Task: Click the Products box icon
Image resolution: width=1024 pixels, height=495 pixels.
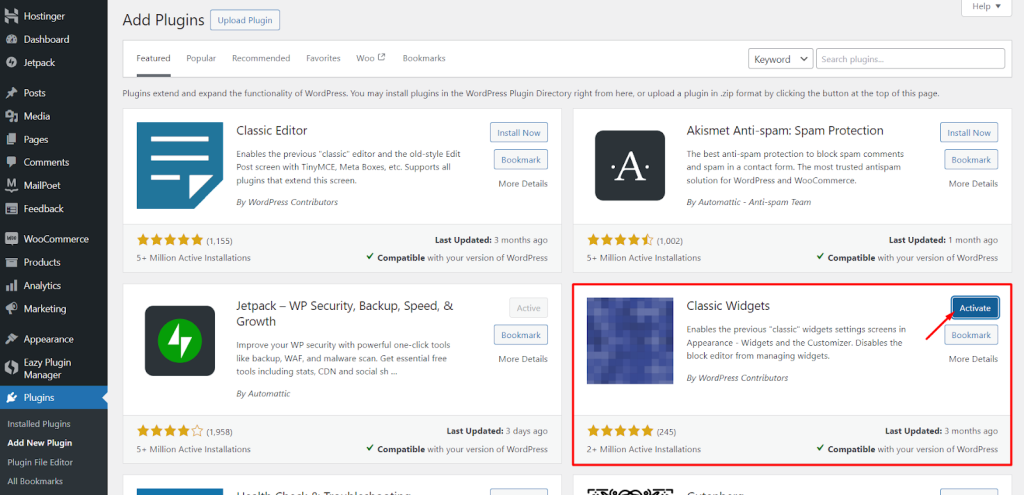Action: [x=11, y=263]
